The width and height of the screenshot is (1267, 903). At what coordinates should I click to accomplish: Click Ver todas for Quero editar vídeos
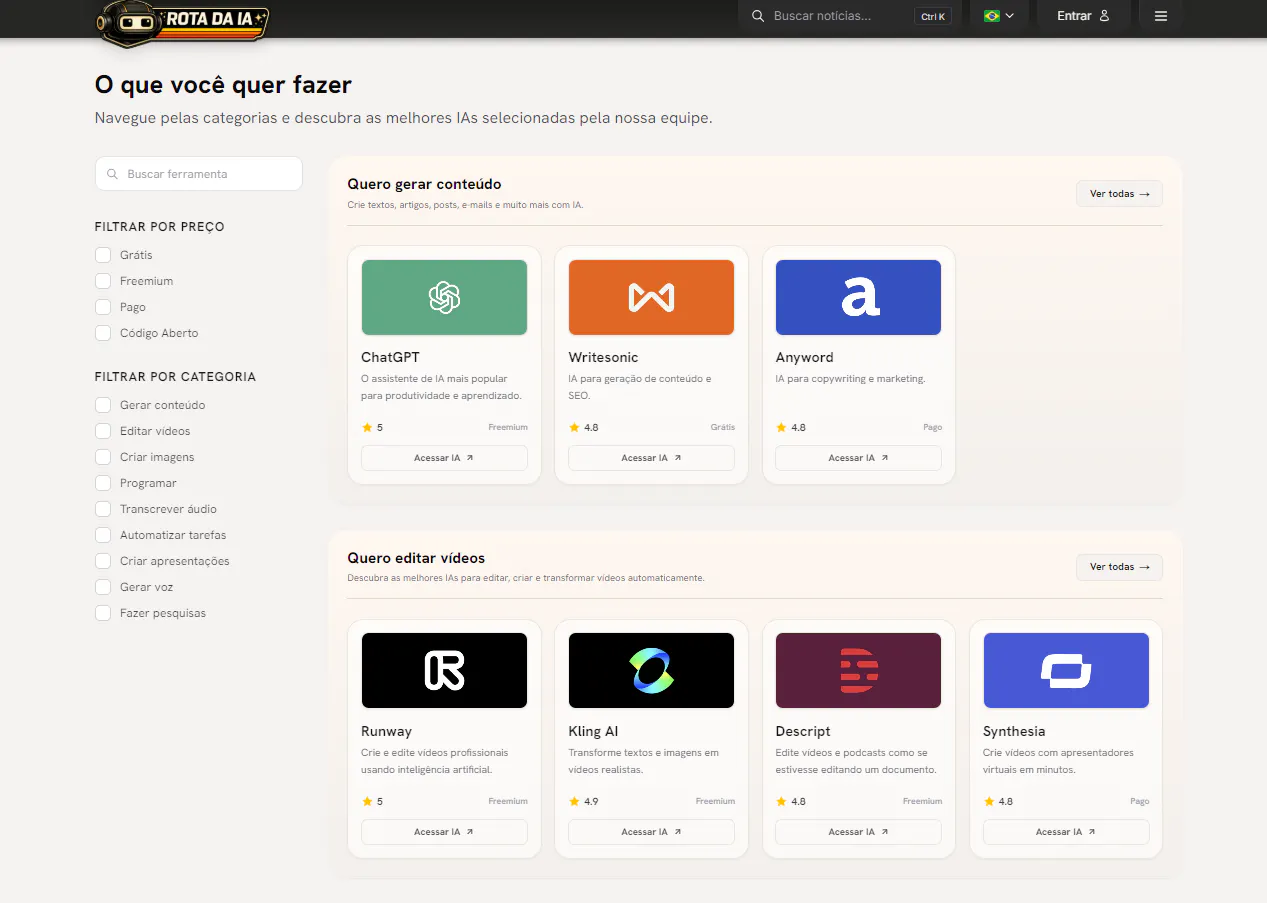pyautogui.click(x=1119, y=567)
